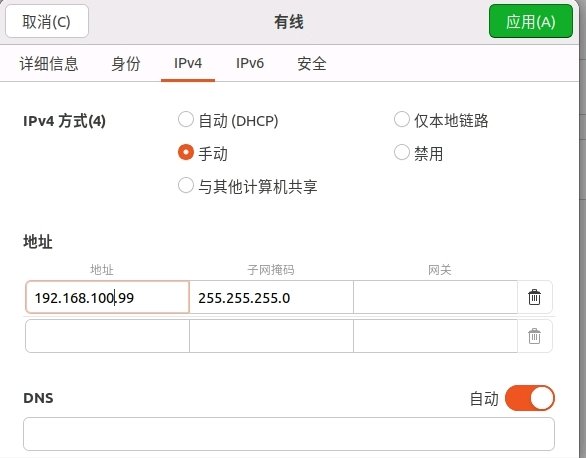Click the empty address field in second row
Viewport: 586px width, 458px height.
107,336
